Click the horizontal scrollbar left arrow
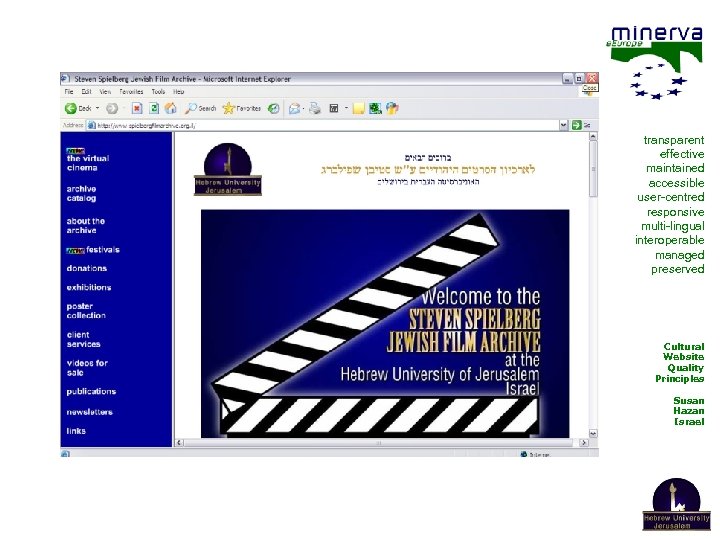This screenshot has width=720, height=540. pos(180,443)
